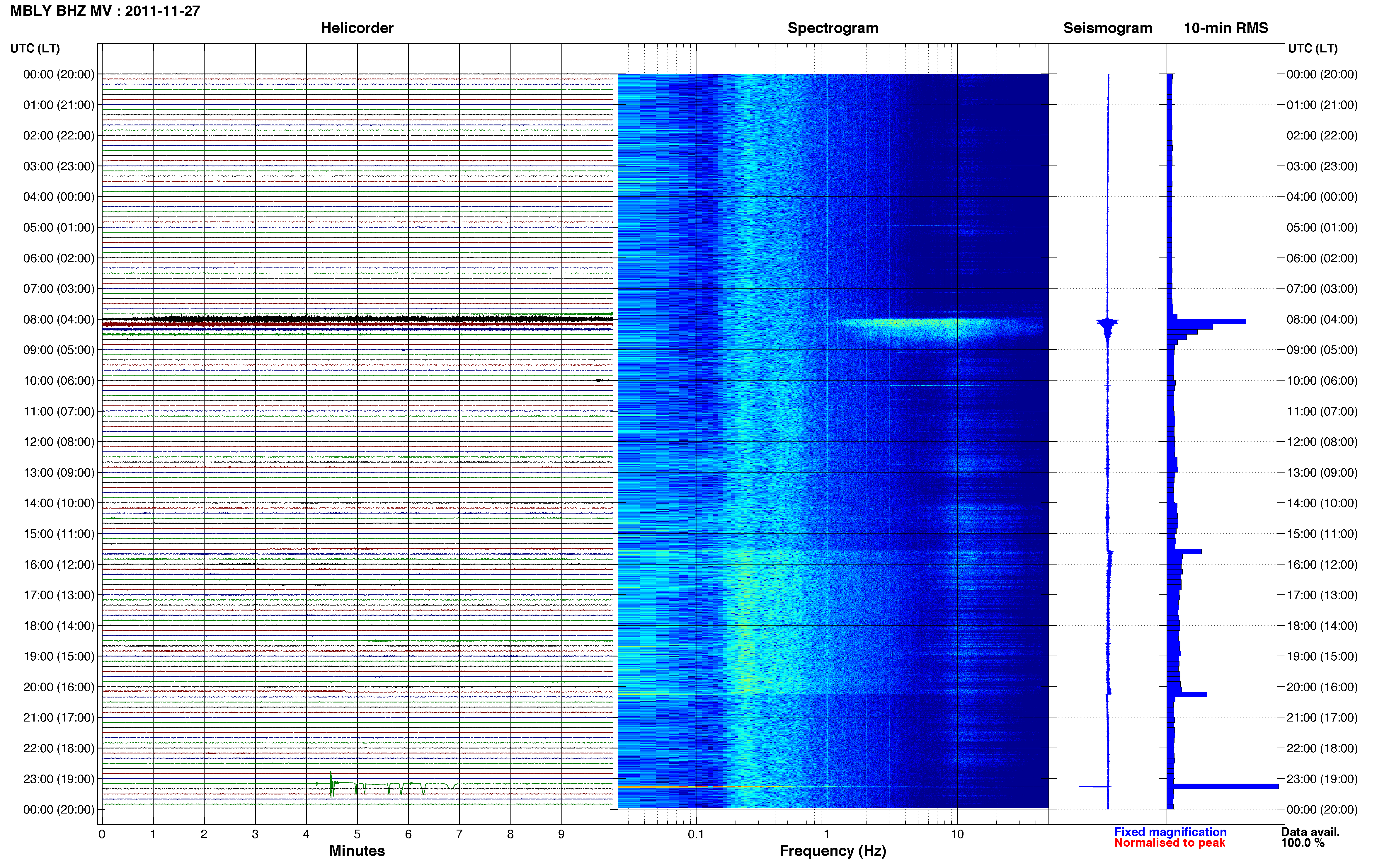1389x868 pixels.
Task: Click right time label '17:00 (13:00)'
Action: tap(1322, 595)
